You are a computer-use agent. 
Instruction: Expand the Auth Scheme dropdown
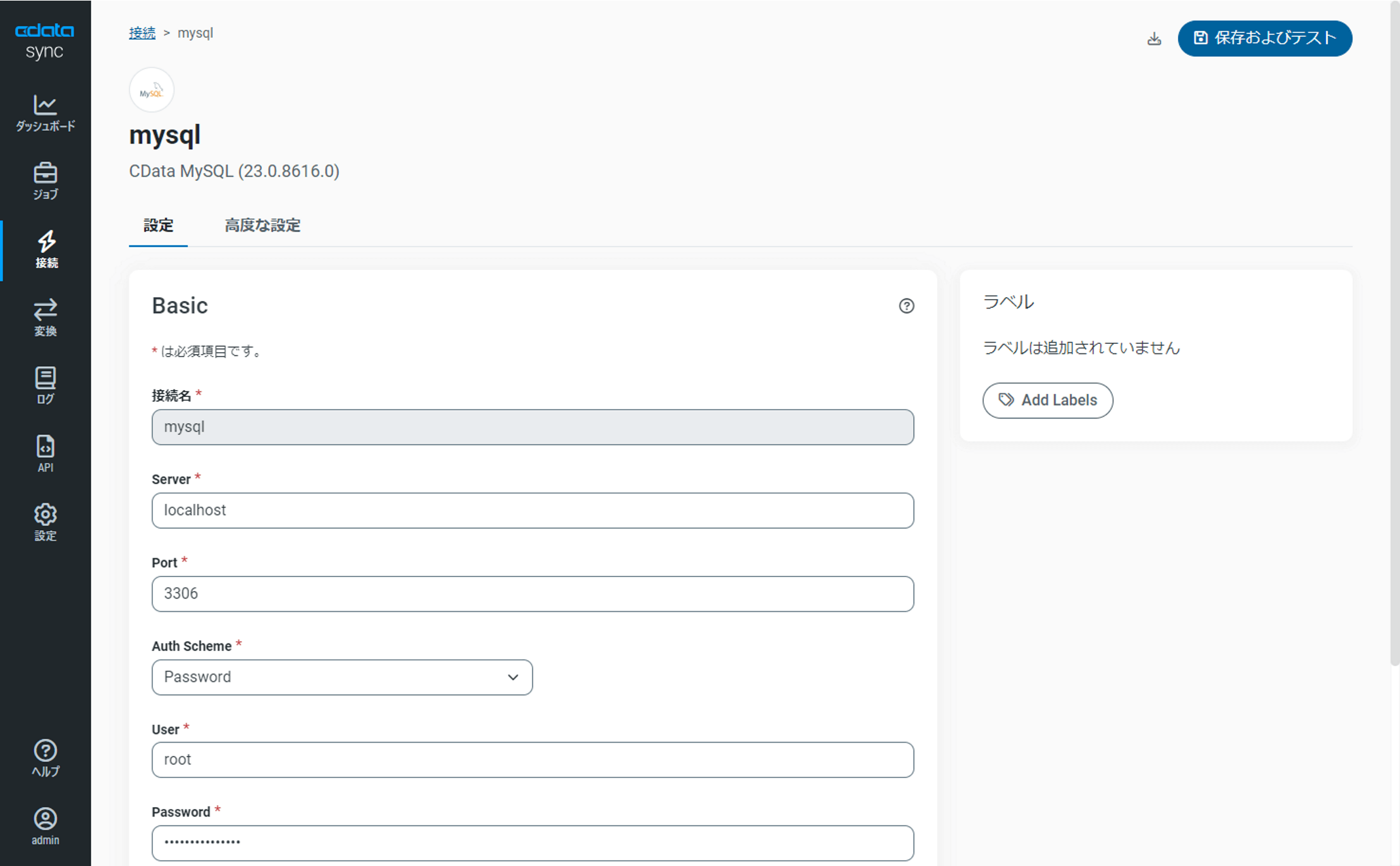(x=342, y=677)
